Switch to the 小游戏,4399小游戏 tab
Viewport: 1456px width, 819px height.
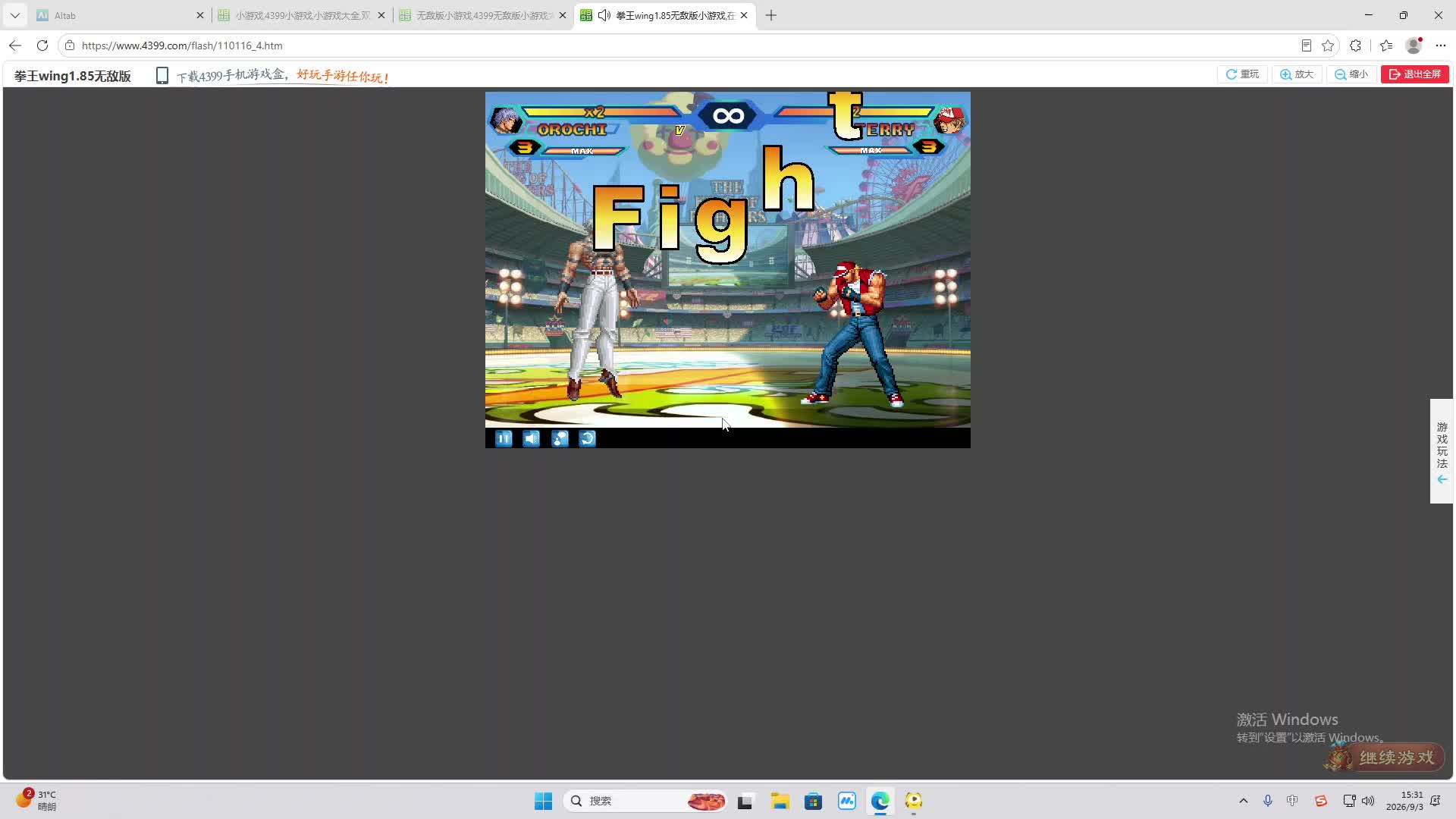pos(301,15)
